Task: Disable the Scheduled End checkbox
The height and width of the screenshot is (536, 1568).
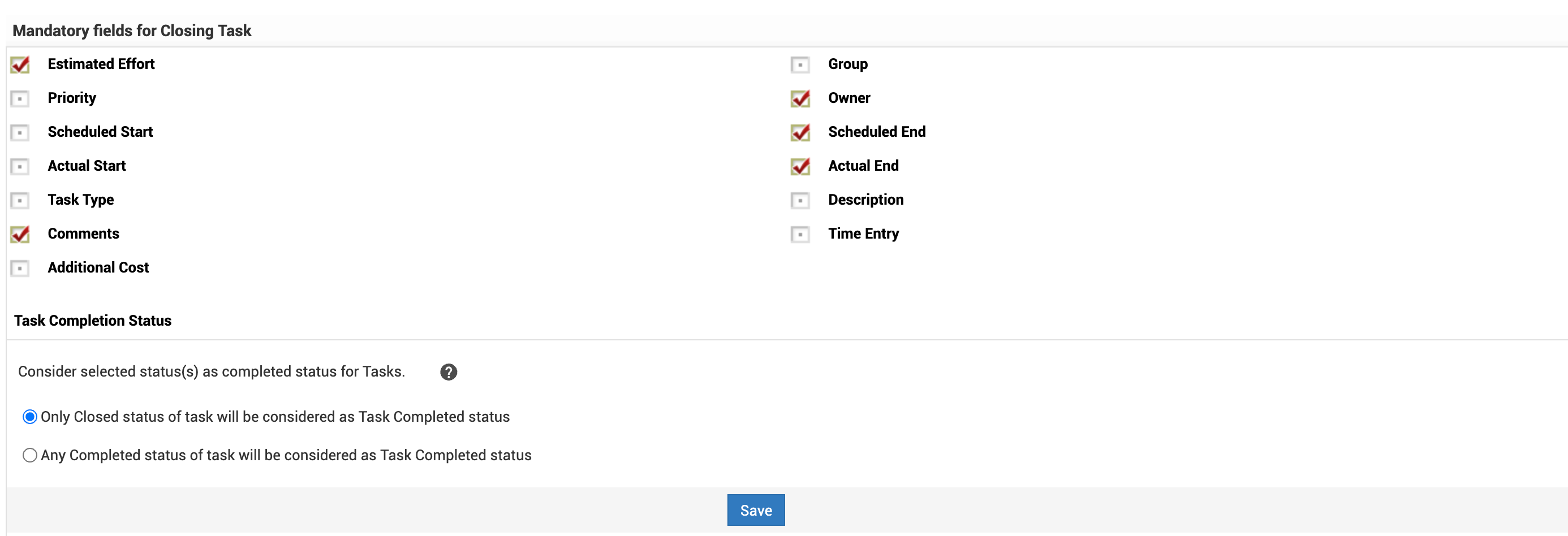Action: (x=800, y=133)
